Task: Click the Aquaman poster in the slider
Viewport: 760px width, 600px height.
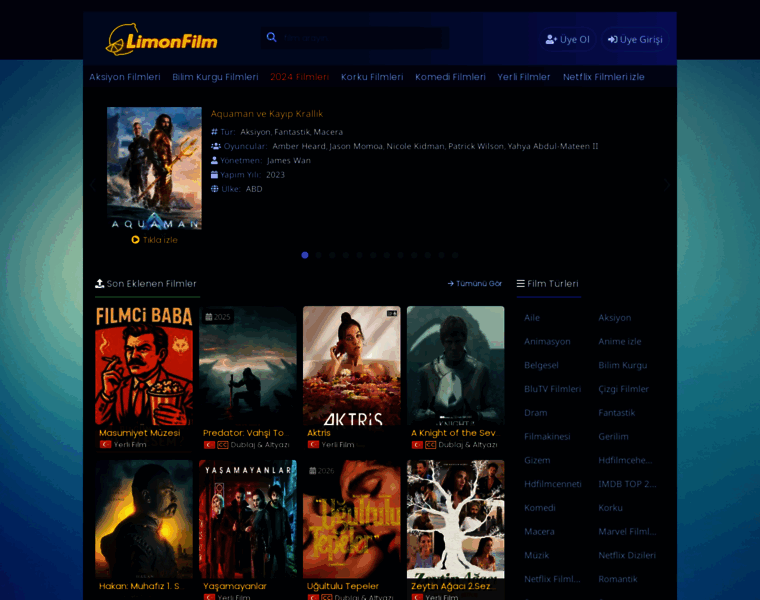Action: [154, 168]
